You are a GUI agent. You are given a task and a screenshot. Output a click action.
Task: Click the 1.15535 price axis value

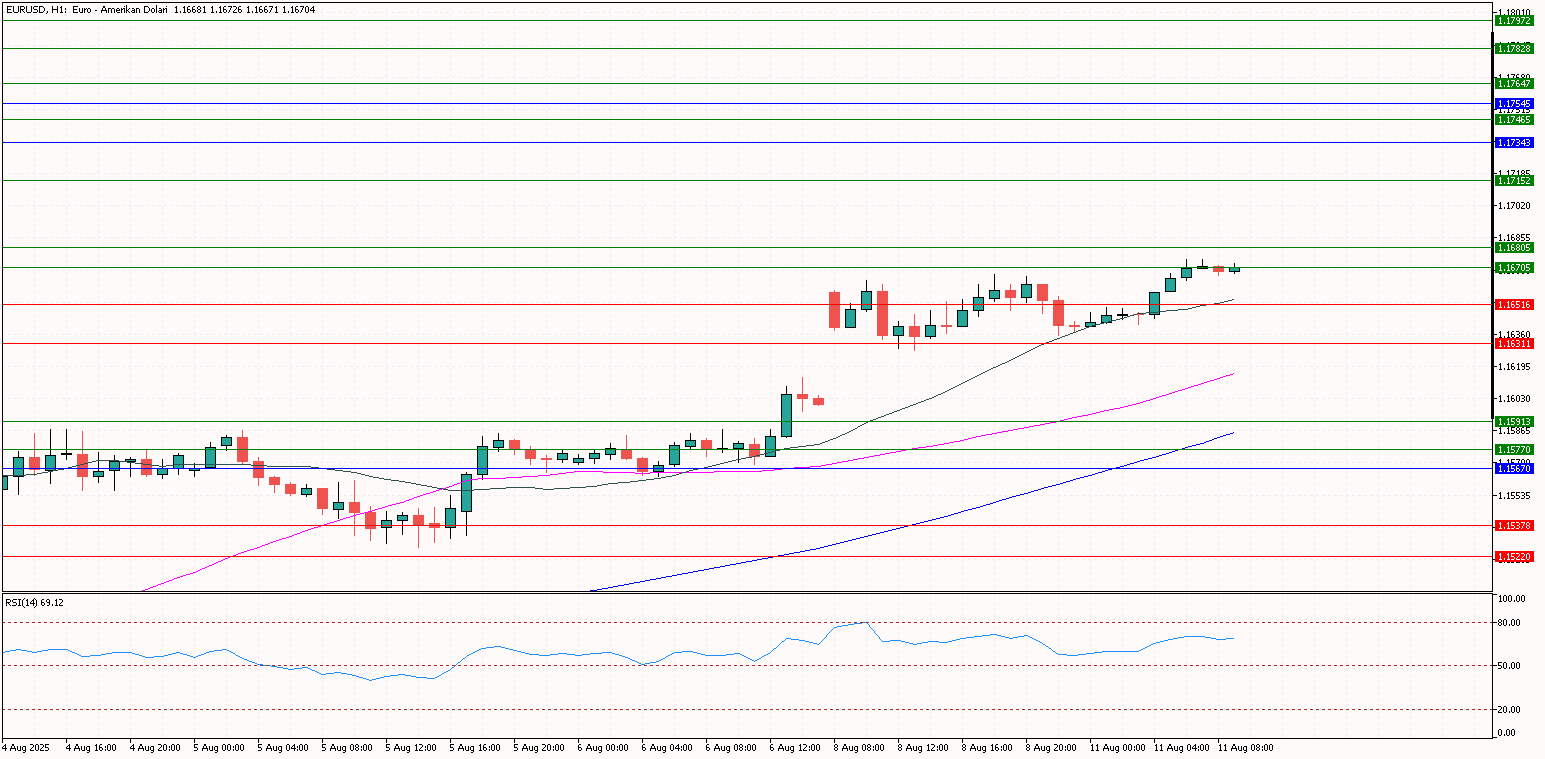pyautogui.click(x=1516, y=496)
